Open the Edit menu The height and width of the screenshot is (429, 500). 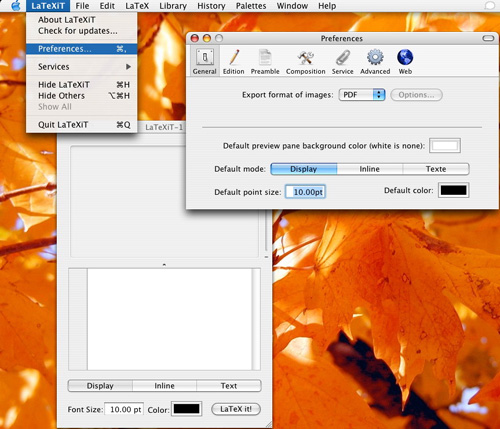[107, 6]
